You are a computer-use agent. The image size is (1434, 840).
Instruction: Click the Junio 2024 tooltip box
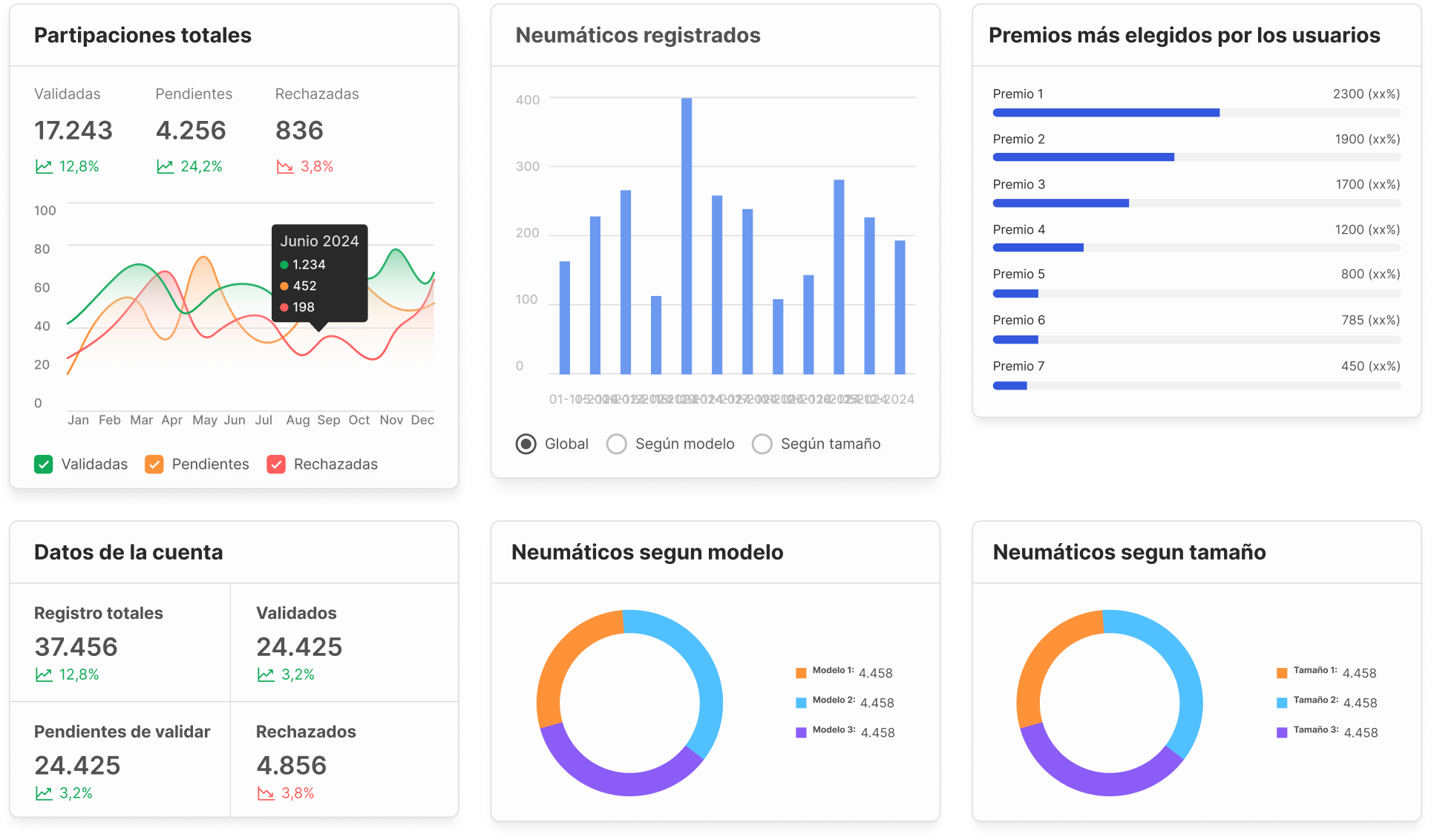pyautogui.click(x=319, y=273)
